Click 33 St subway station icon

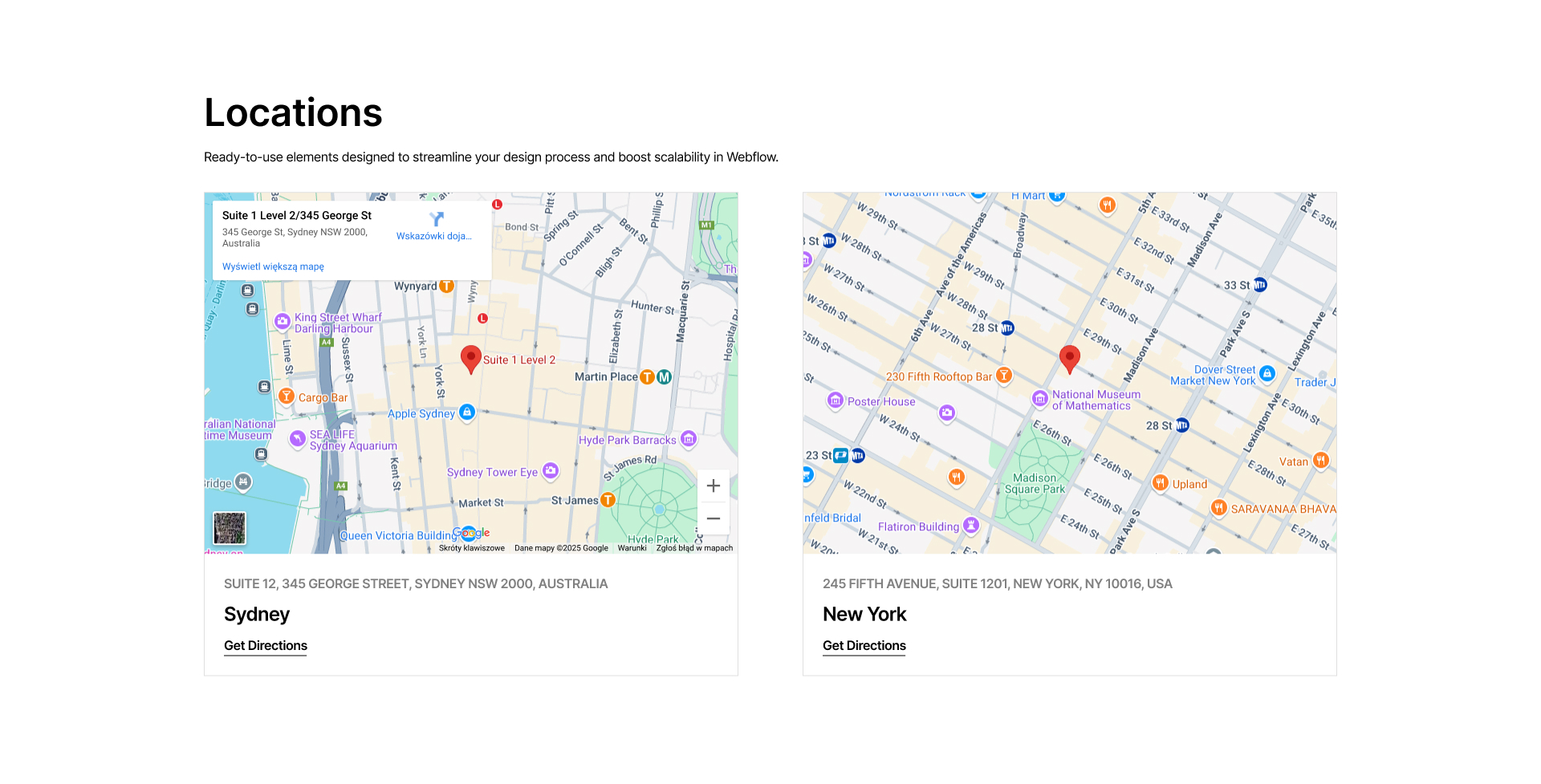pos(1260,285)
